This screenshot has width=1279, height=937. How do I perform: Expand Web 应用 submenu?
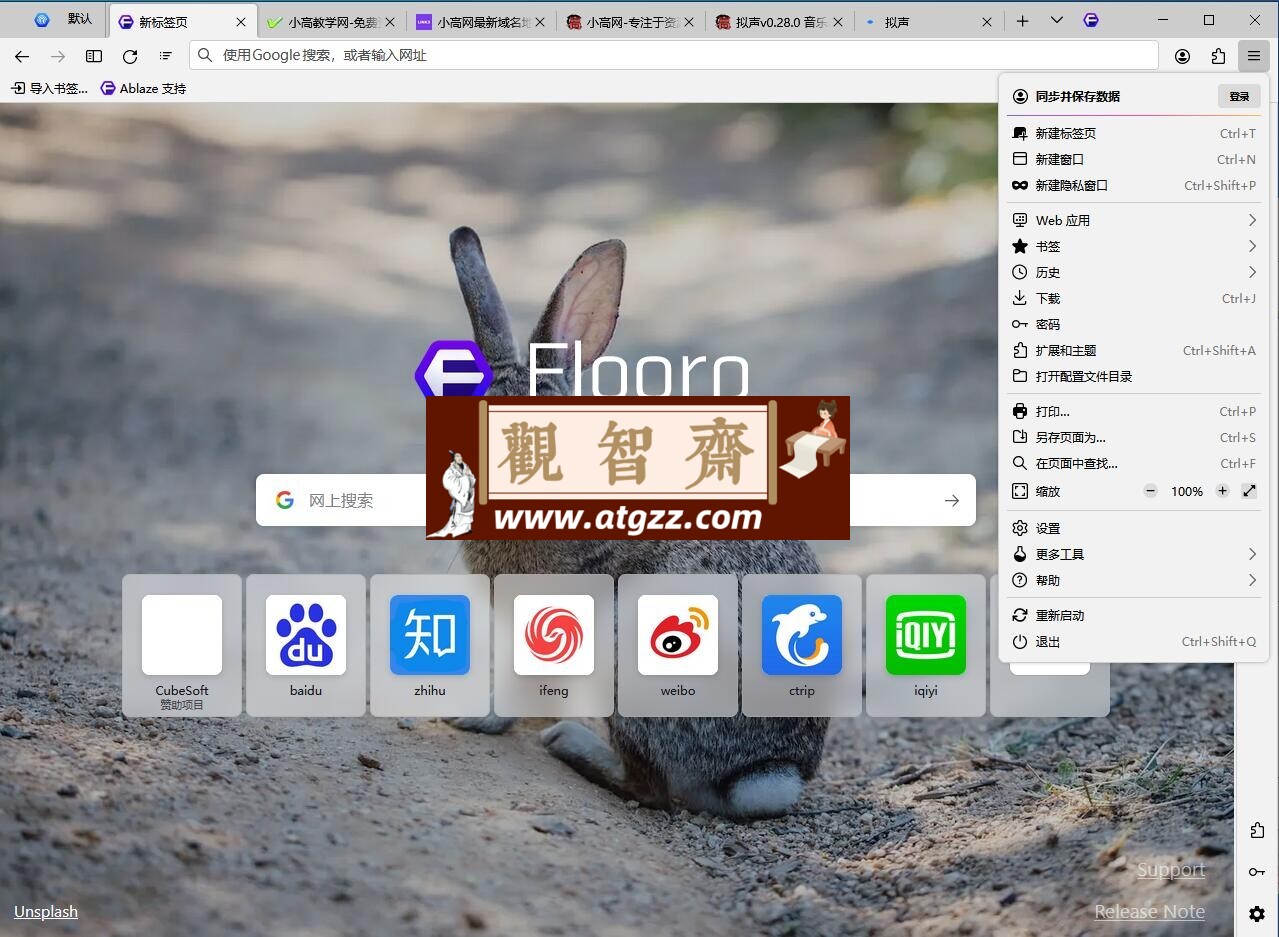(1134, 220)
